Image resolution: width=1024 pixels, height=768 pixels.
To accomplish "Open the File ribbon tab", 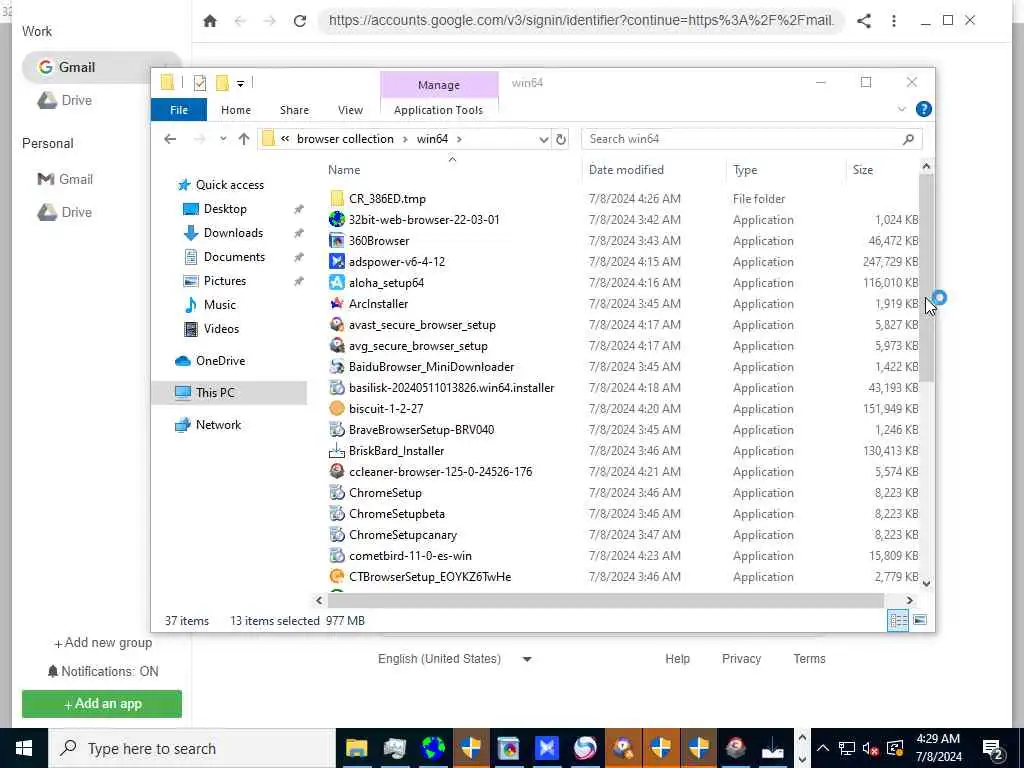I will [x=179, y=110].
